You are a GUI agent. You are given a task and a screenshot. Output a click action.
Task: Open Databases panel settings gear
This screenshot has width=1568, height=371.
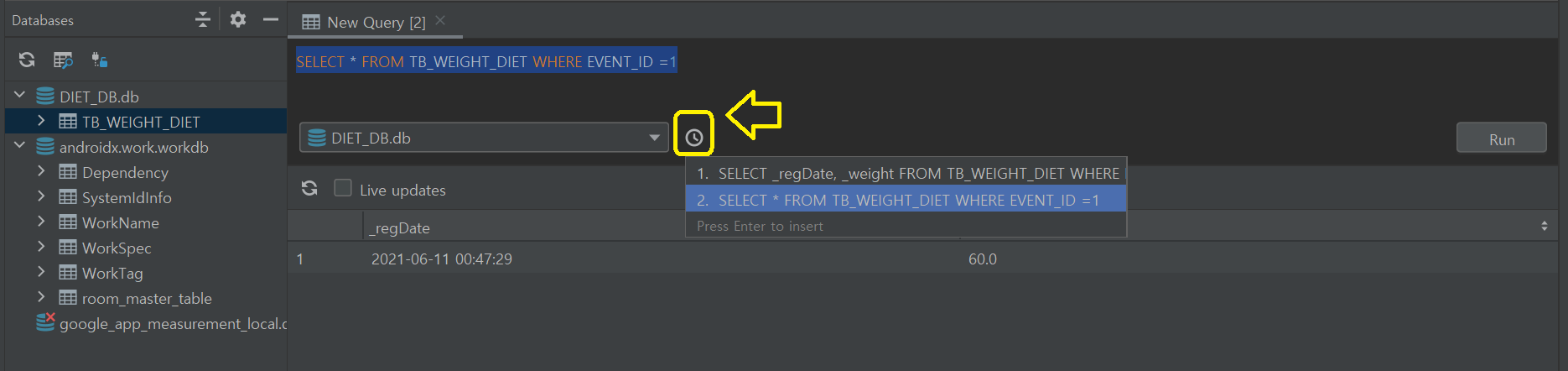tap(238, 19)
